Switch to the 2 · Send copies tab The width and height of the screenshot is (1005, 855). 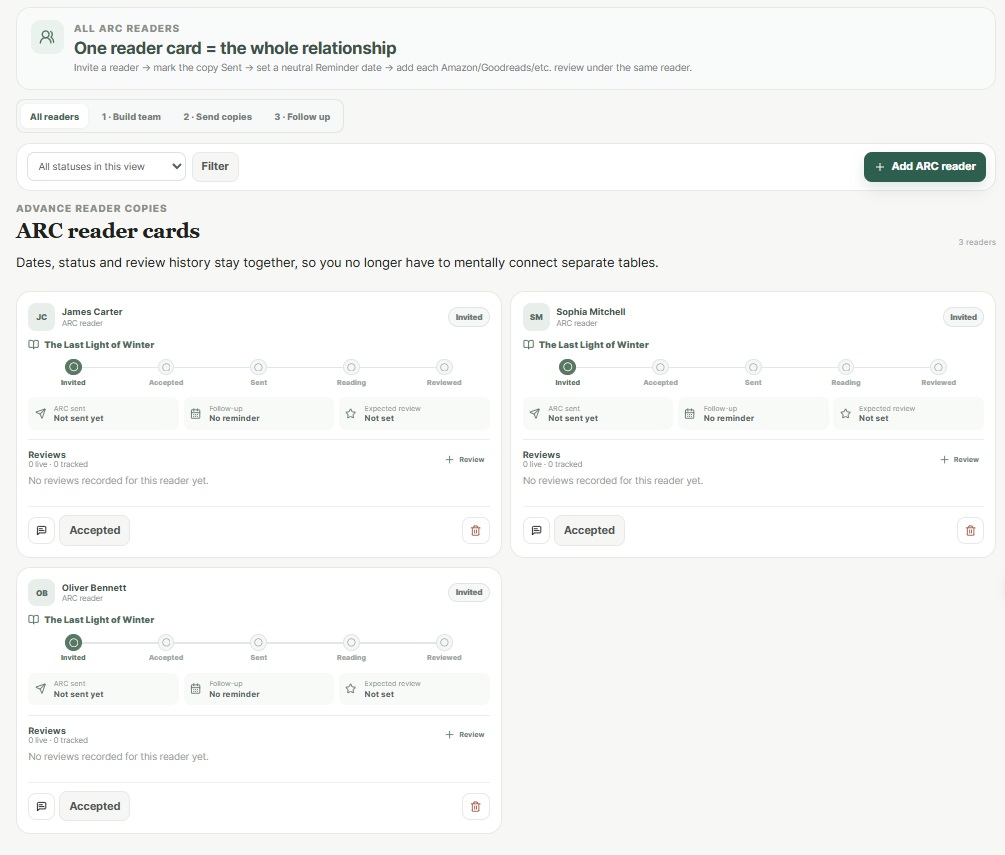click(217, 117)
